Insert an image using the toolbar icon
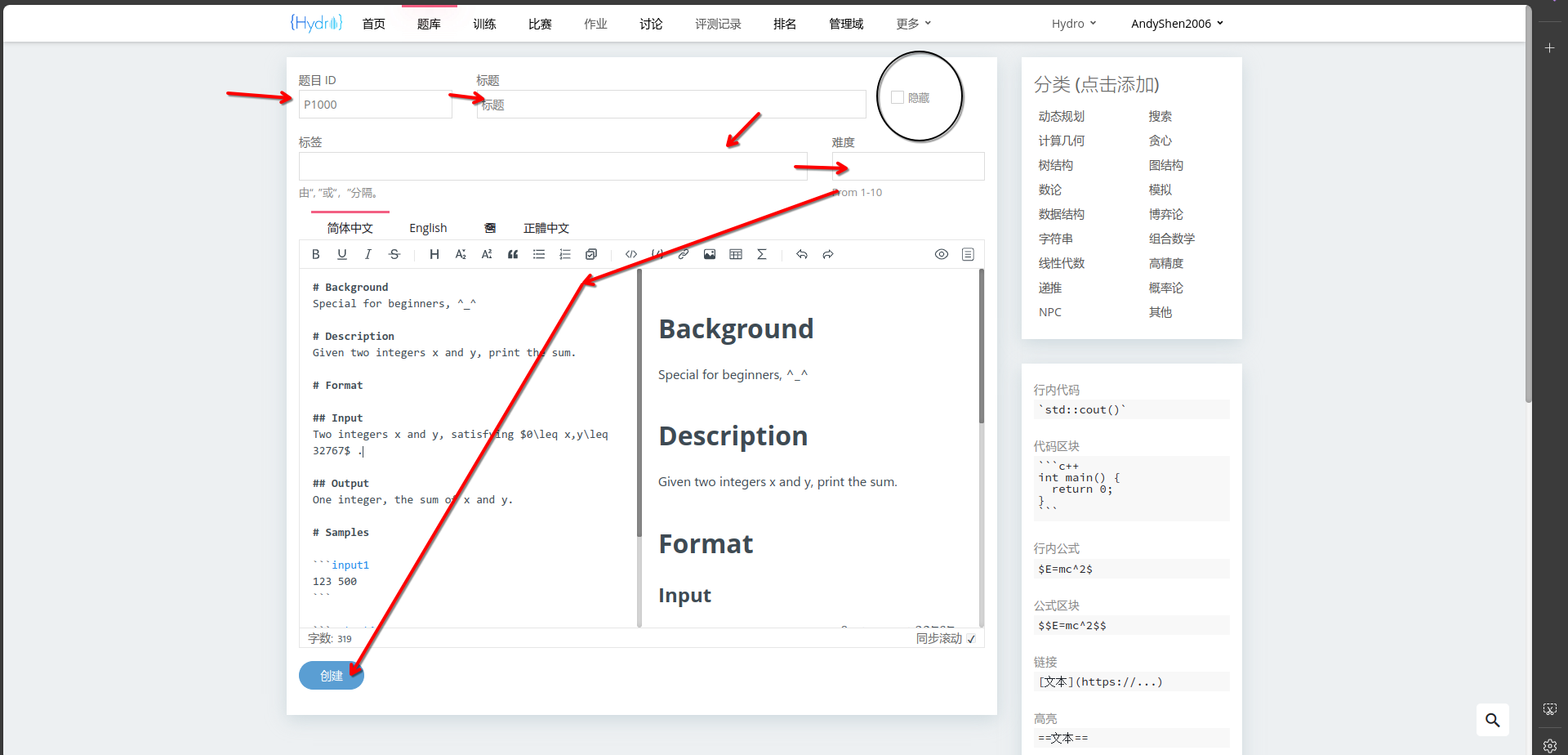1568x755 pixels. pyautogui.click(x=710, y=254)
